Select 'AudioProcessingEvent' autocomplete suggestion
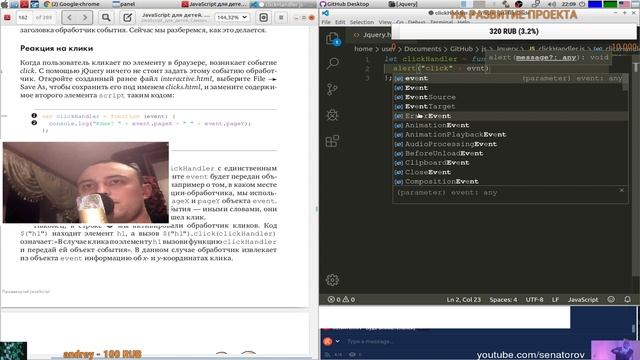The height and width of the screenshot is (360, 640). click(510, 144)
